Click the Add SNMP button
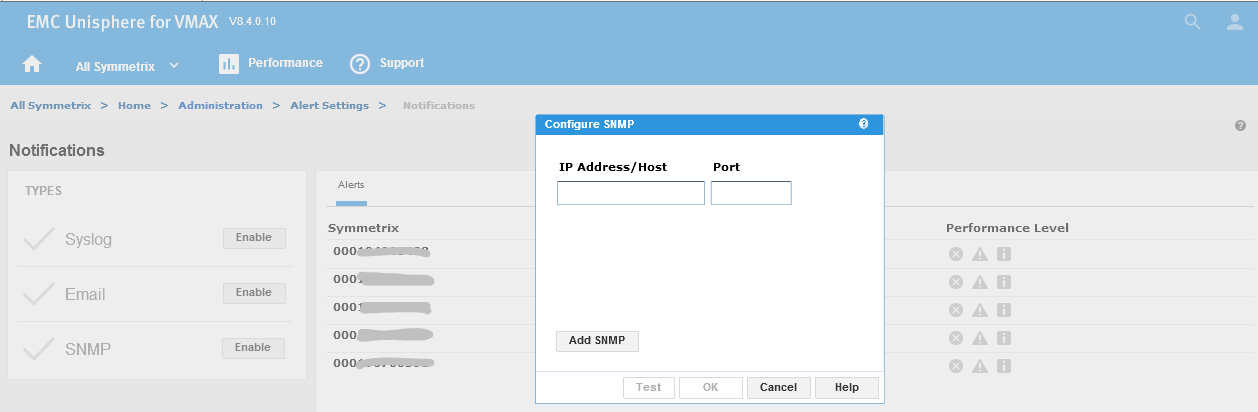Image resolution: width=1258 pixels, height=412 pixels. pyautogui.click(x=597, y=341)
